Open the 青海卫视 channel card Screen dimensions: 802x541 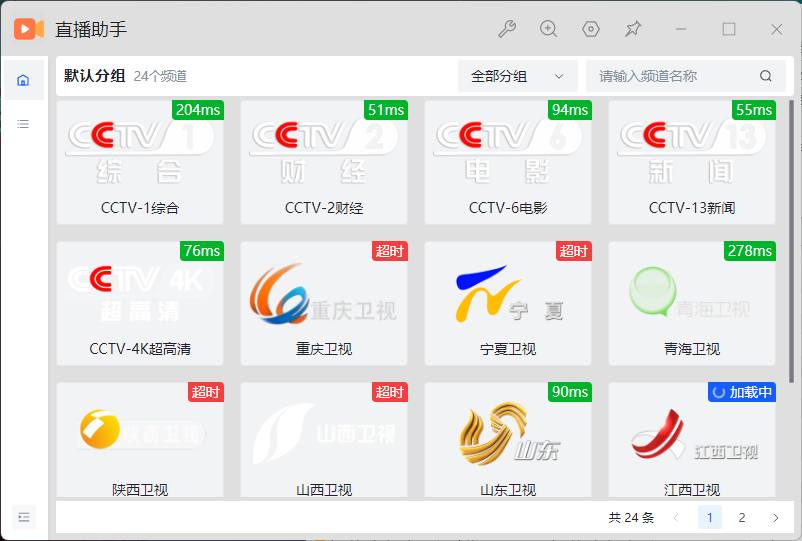[x=692, y=303]
